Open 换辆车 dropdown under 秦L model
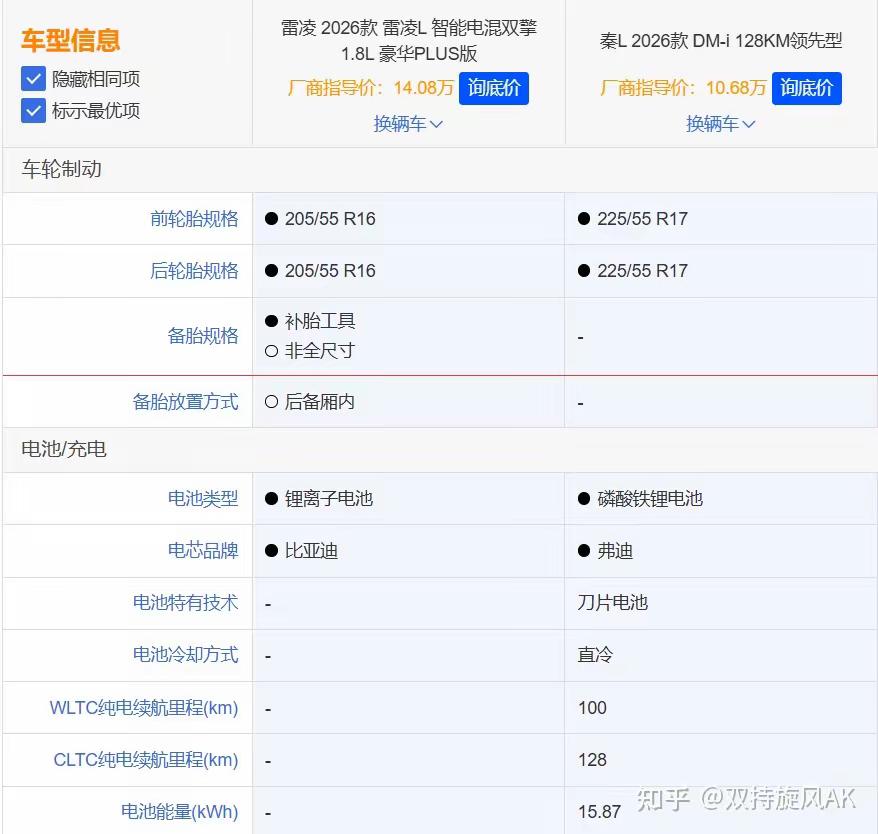878x834 pixels. pyautogui.click(x=721, y=124)
